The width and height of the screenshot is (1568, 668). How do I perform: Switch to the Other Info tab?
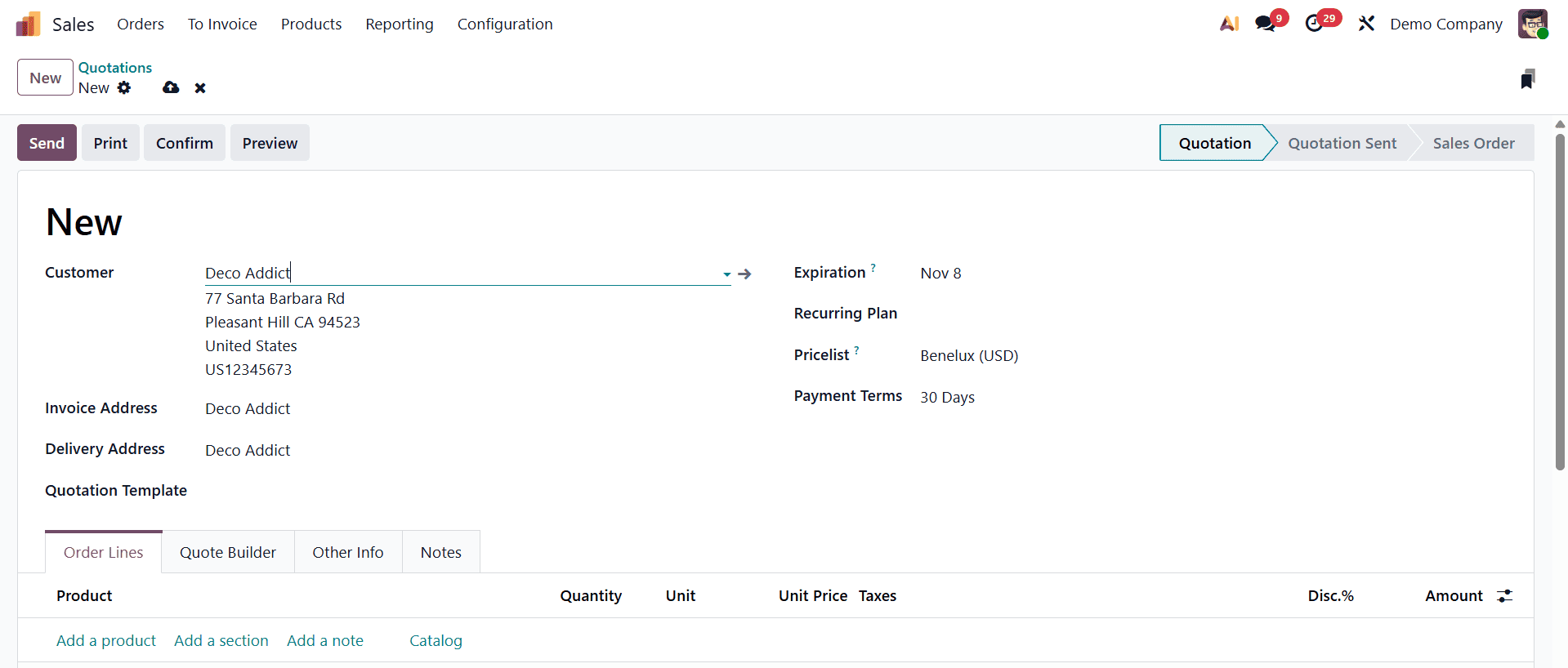pos(347,553)
